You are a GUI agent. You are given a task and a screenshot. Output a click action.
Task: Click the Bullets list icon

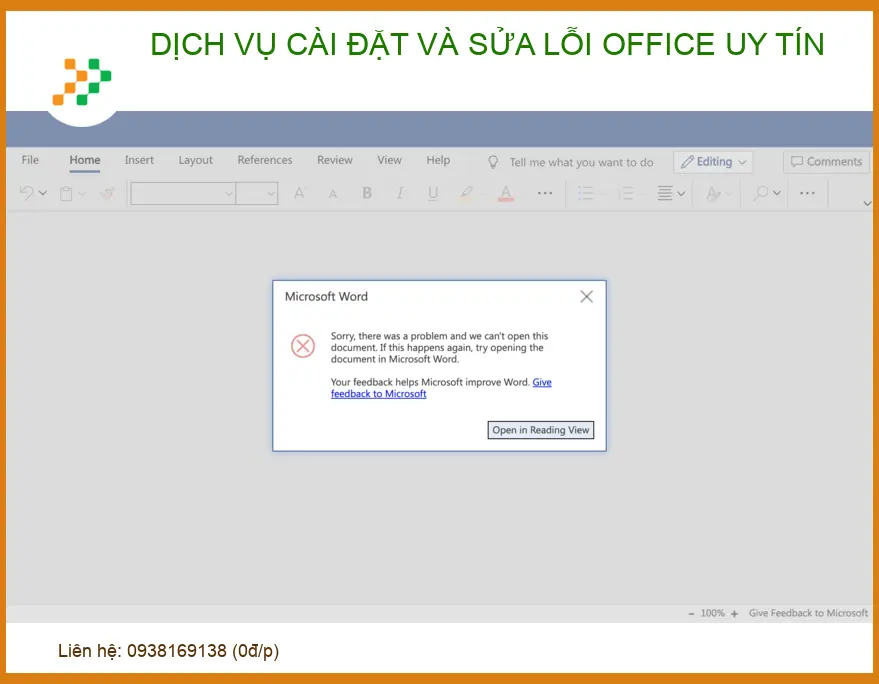585,193
